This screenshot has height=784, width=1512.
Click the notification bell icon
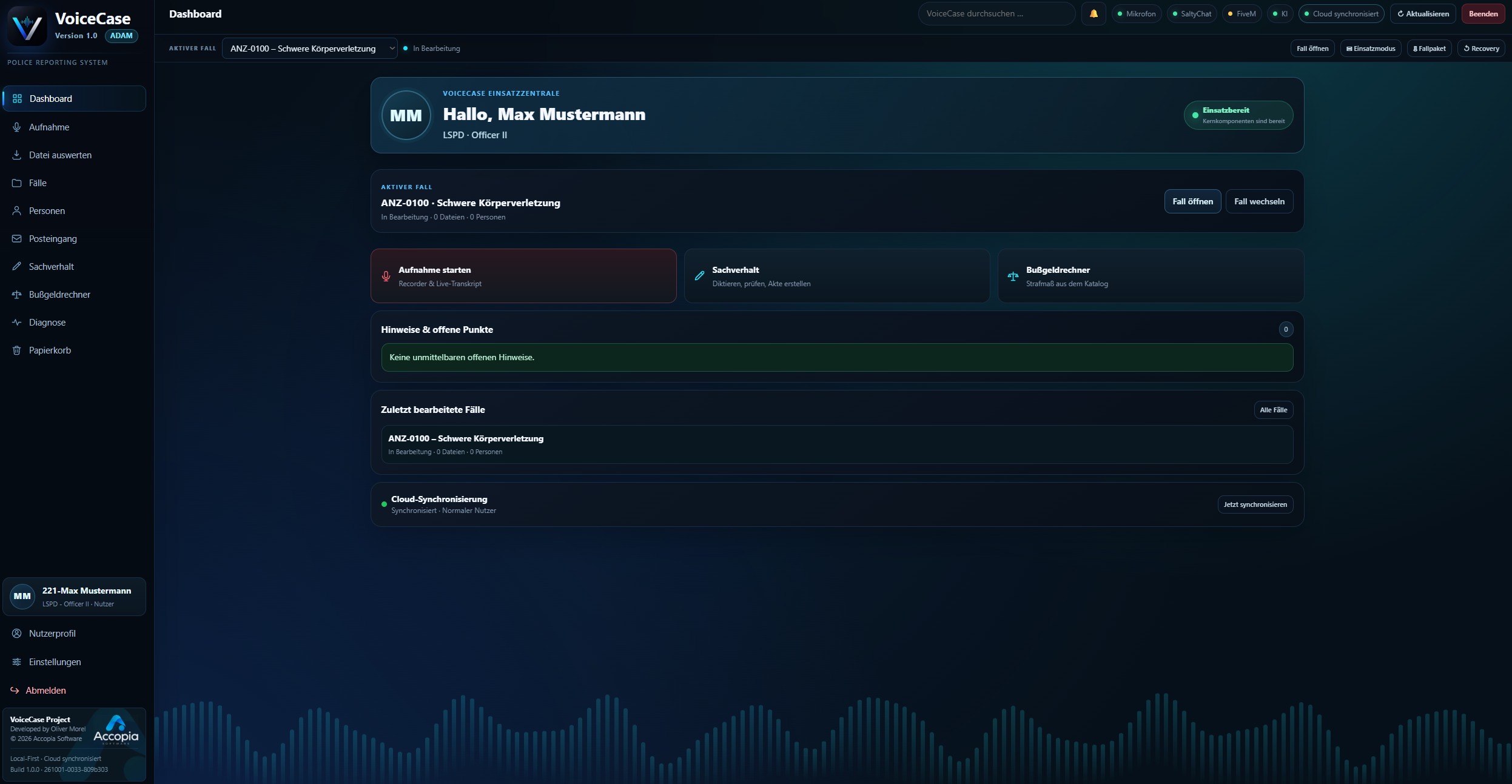(1094, 14)
